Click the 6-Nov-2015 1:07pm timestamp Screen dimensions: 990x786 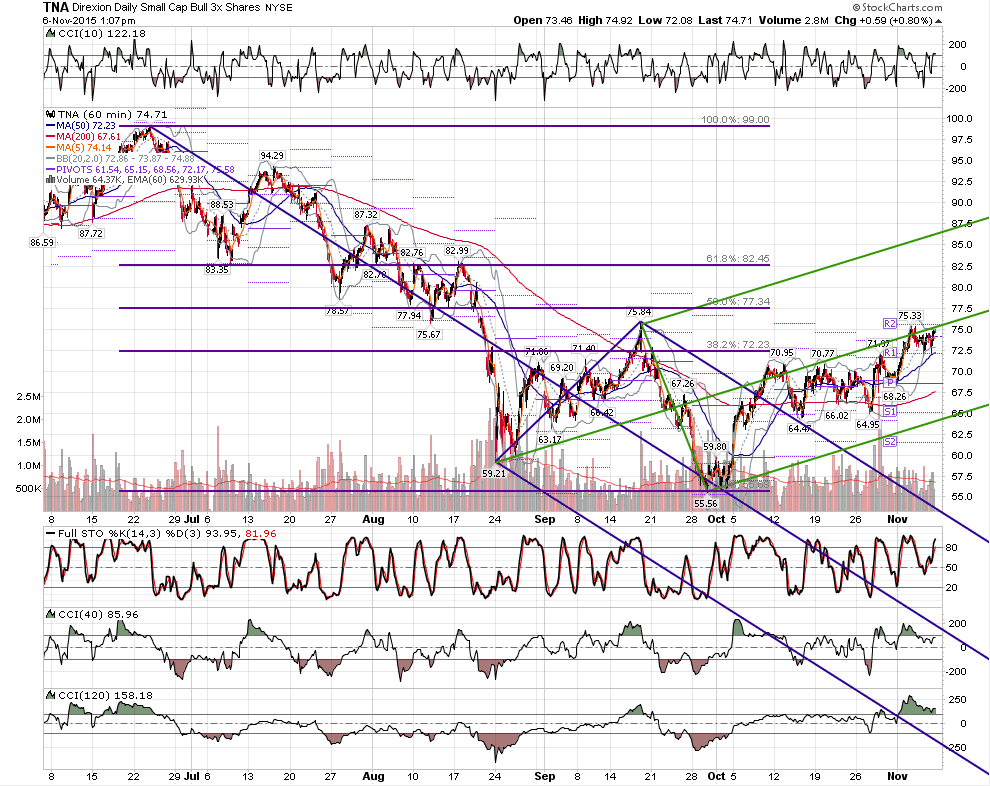(89, 20)
